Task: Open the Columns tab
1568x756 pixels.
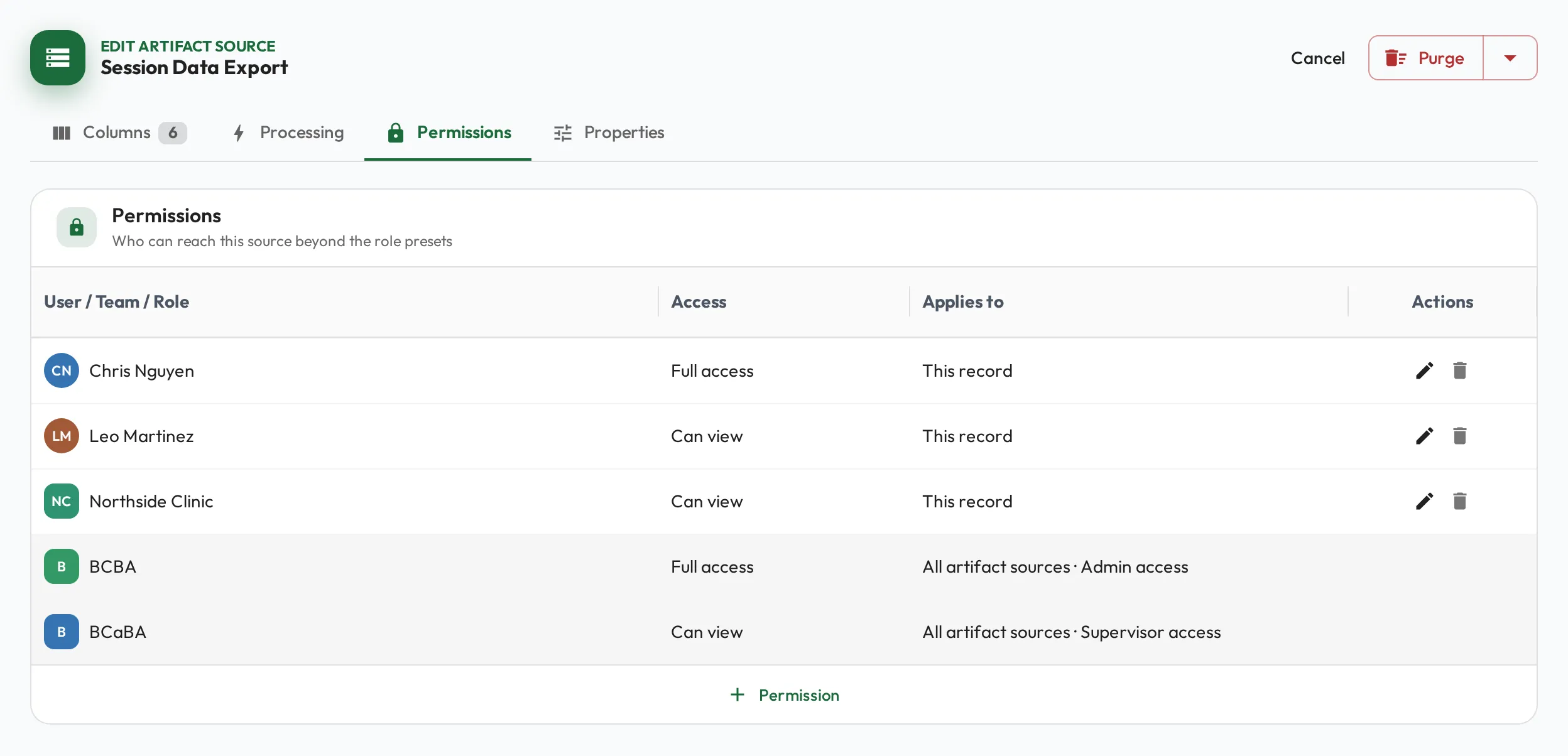Action: 119,132
